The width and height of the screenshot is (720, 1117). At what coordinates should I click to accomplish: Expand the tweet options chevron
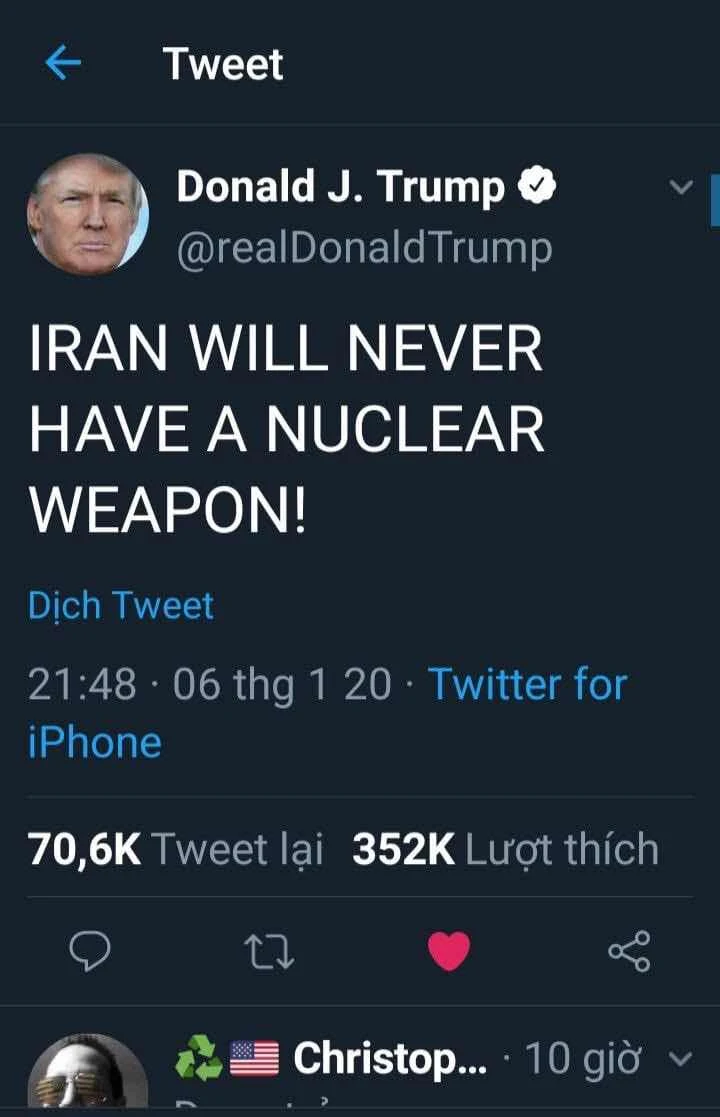pyautogui.click(x=681, y=187)
